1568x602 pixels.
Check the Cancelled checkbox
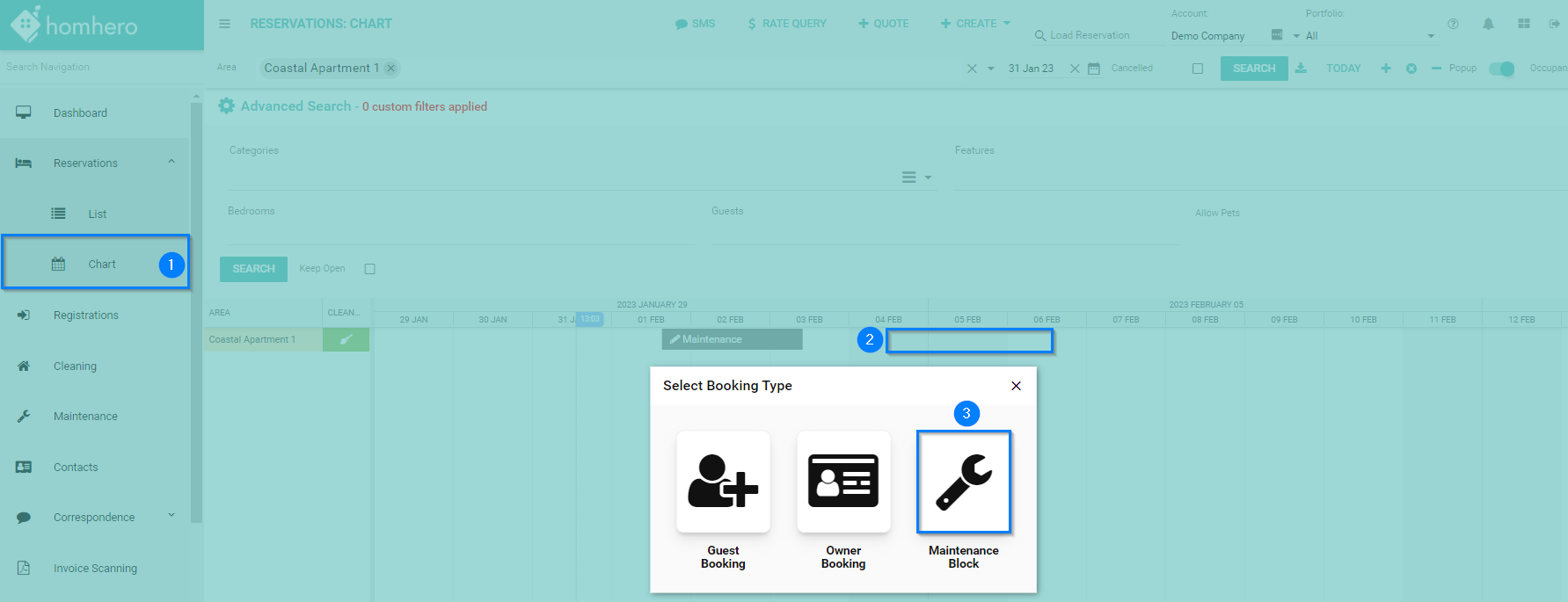[x=1197, y=69]
